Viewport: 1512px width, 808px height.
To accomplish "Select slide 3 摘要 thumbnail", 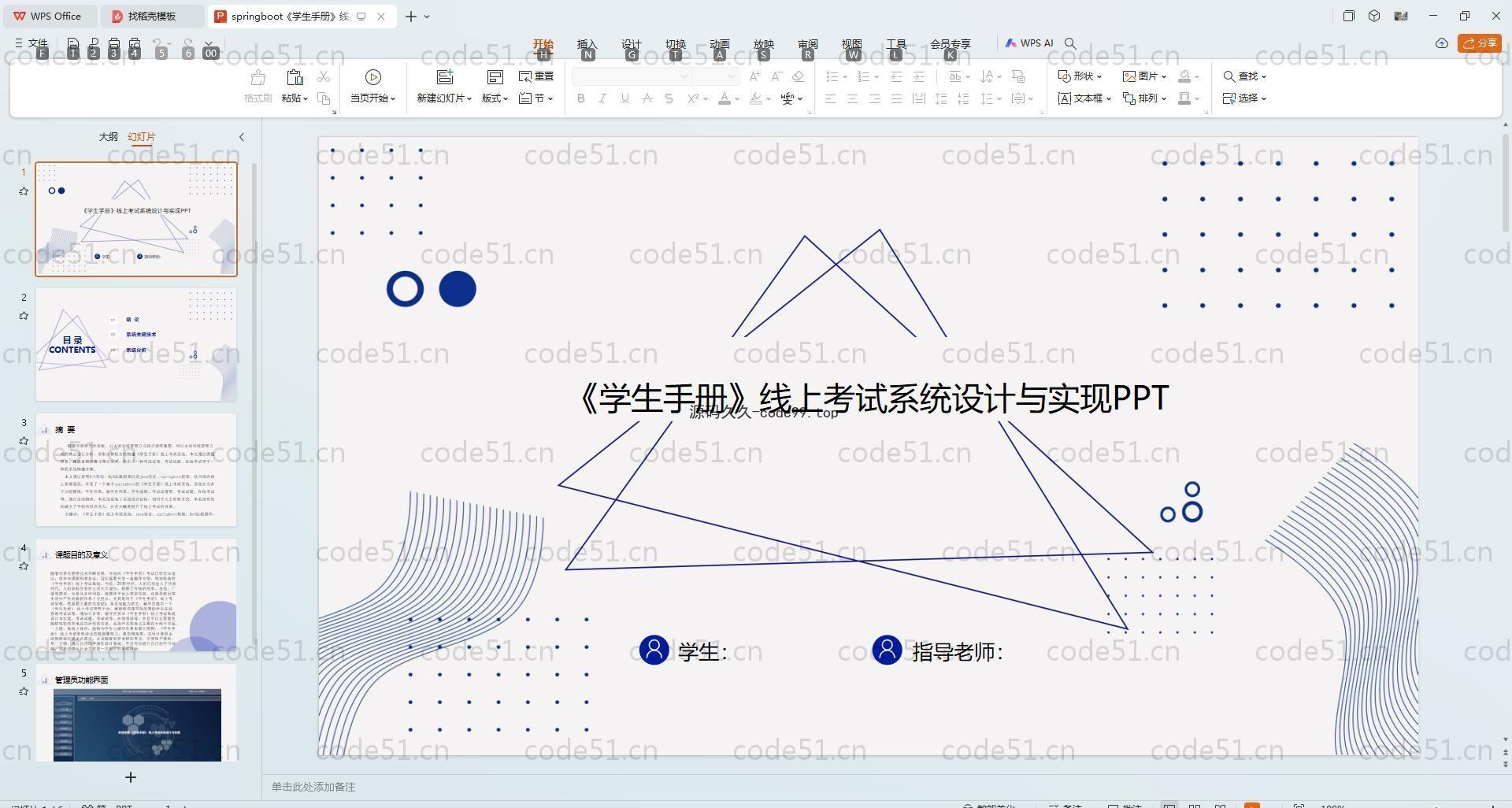I will point(136,469).
